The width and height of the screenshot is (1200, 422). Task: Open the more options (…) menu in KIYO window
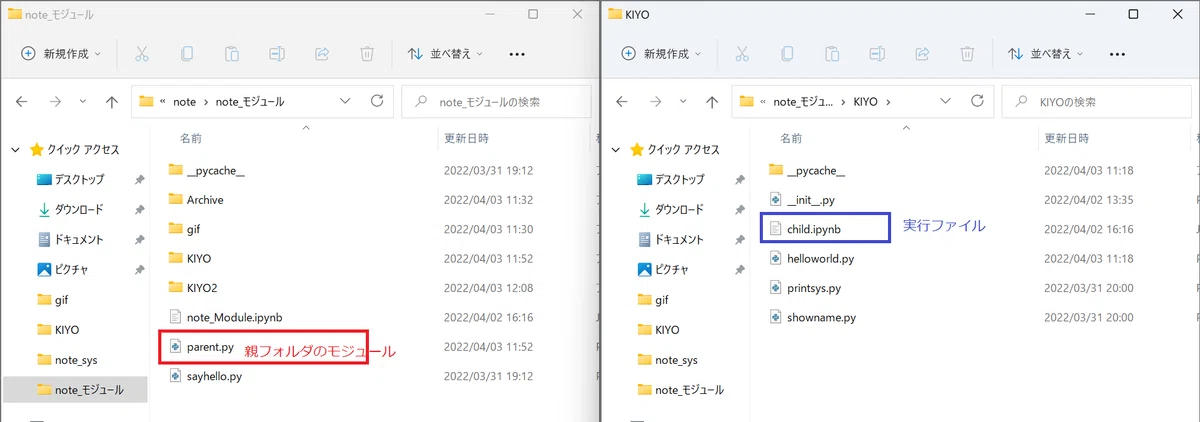pos(1117,54)
